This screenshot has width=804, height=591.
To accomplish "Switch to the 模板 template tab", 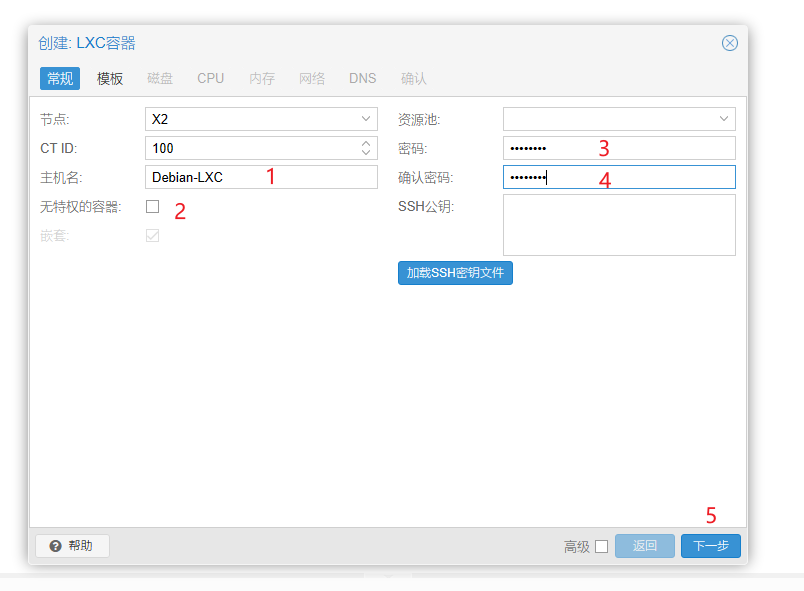I will coord(110,78).
